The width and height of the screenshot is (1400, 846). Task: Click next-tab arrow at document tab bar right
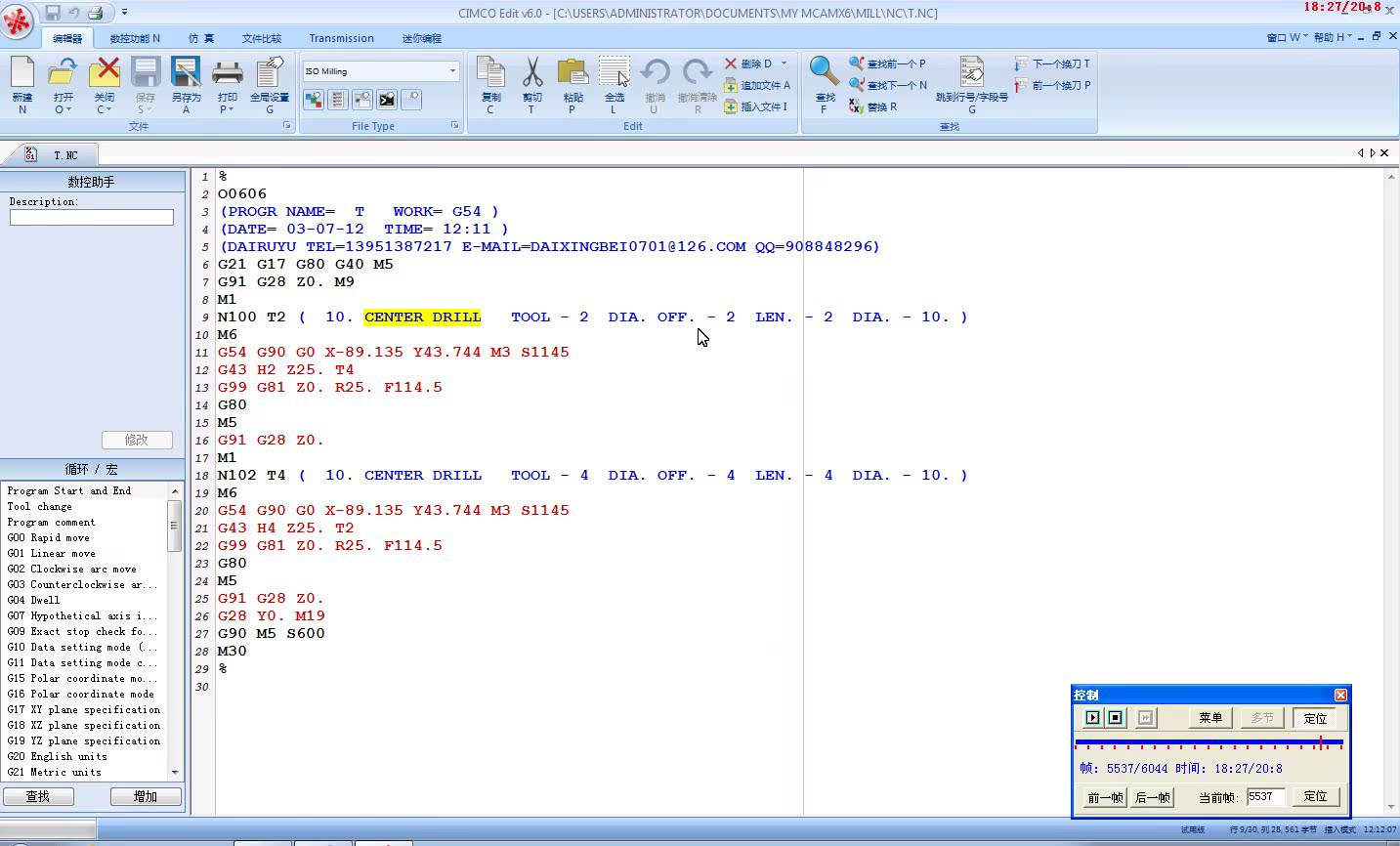(1373, 152)
